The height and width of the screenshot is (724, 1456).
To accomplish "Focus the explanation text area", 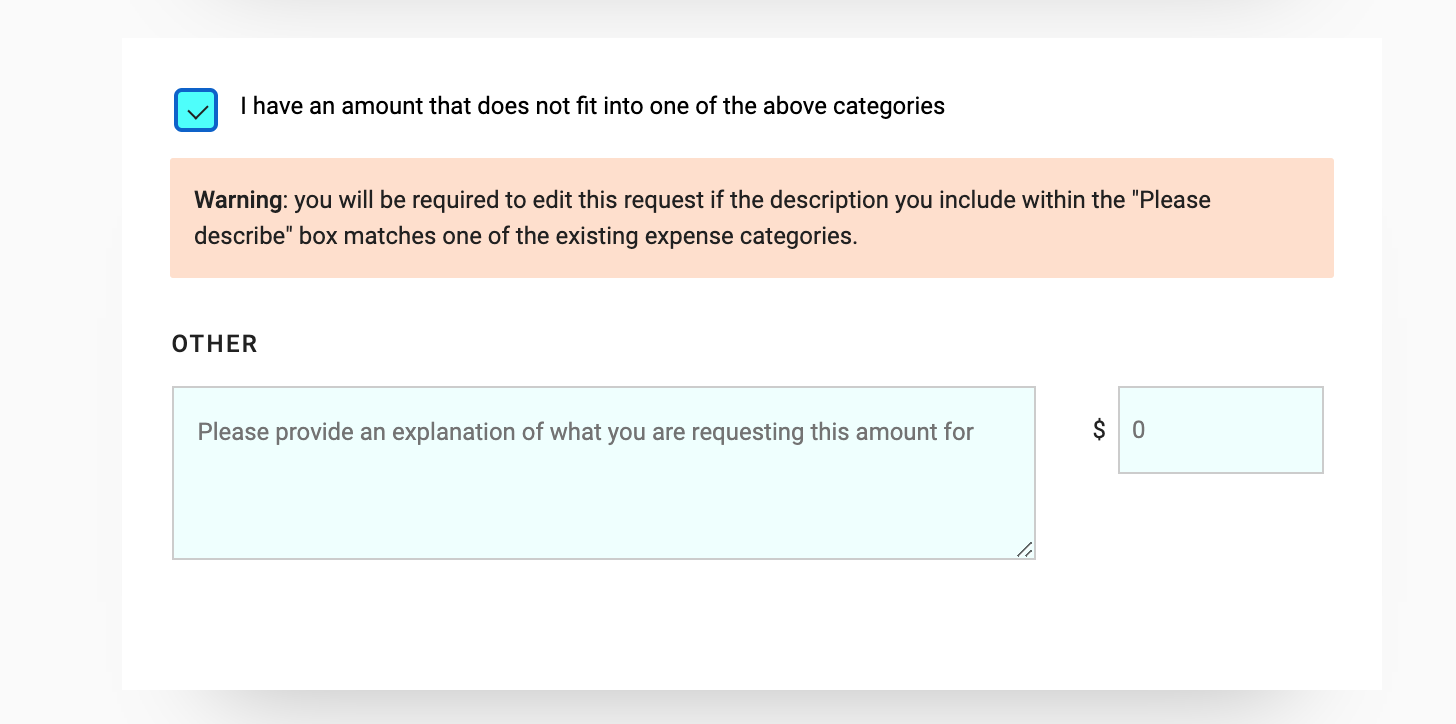I will click(x=604, y=473).
